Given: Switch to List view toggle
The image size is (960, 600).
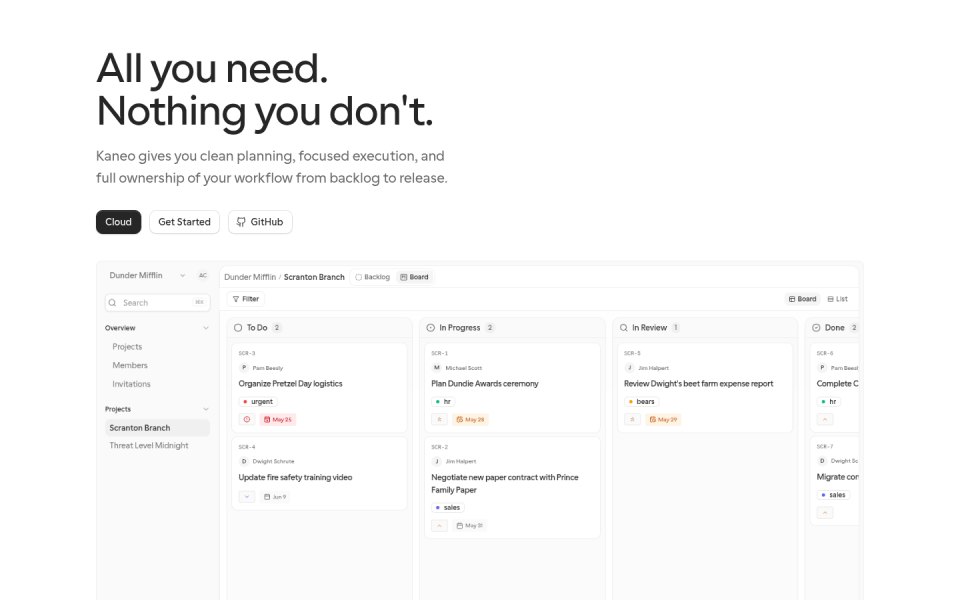Looking at the screenshot, I should pyautogui.click(x=838, y=299).
